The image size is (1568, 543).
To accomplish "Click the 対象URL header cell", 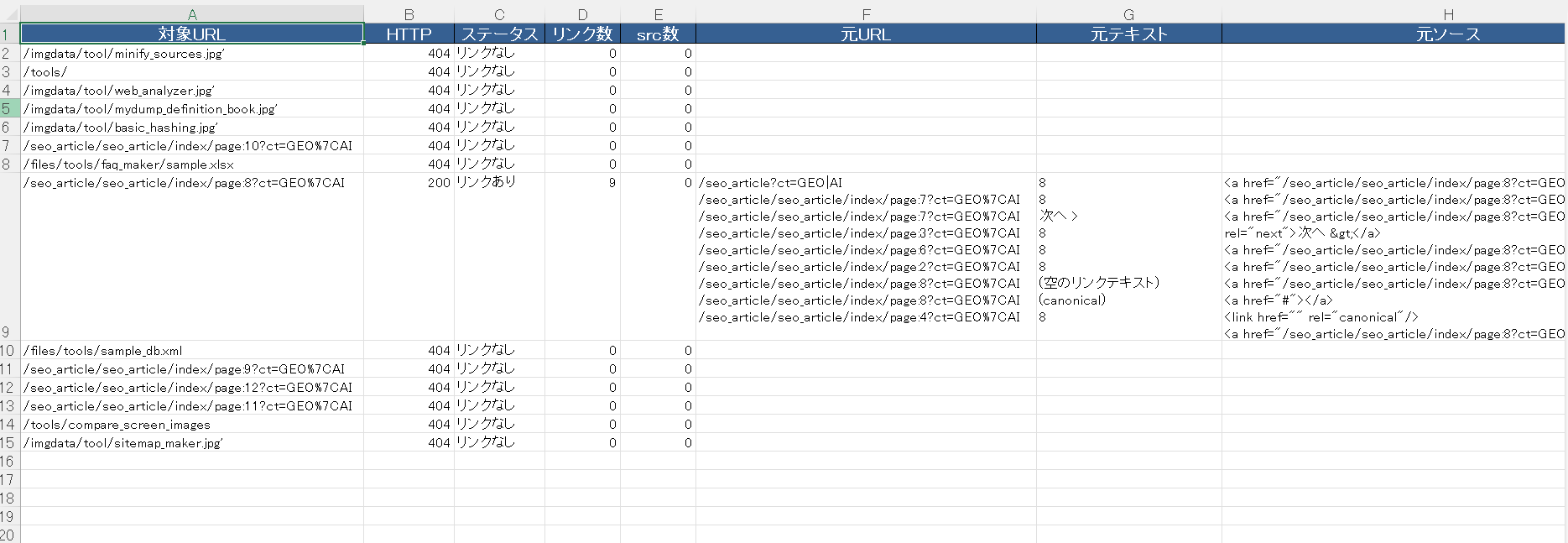I will pos(192,34).
